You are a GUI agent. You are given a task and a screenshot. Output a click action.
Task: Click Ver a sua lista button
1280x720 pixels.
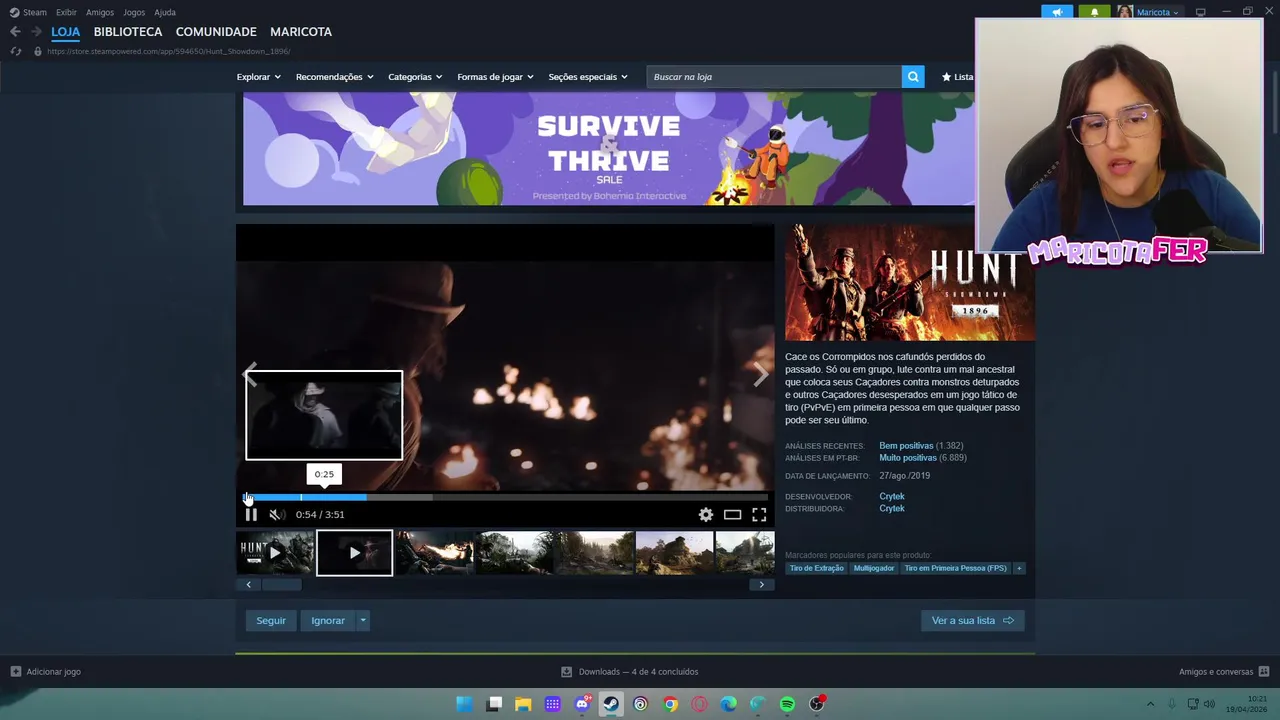click(x=972, y=621)
